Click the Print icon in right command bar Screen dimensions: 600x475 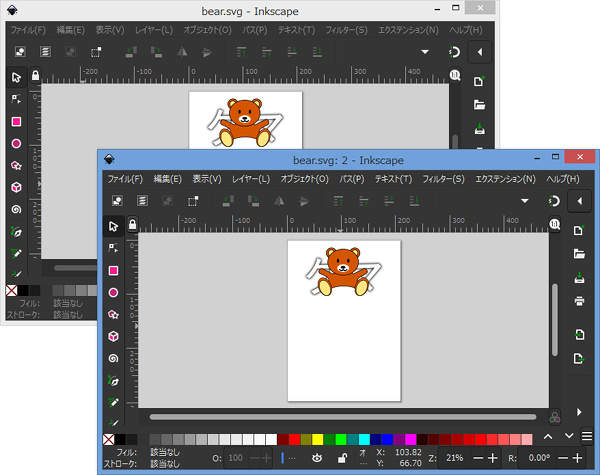pos(578,300)
